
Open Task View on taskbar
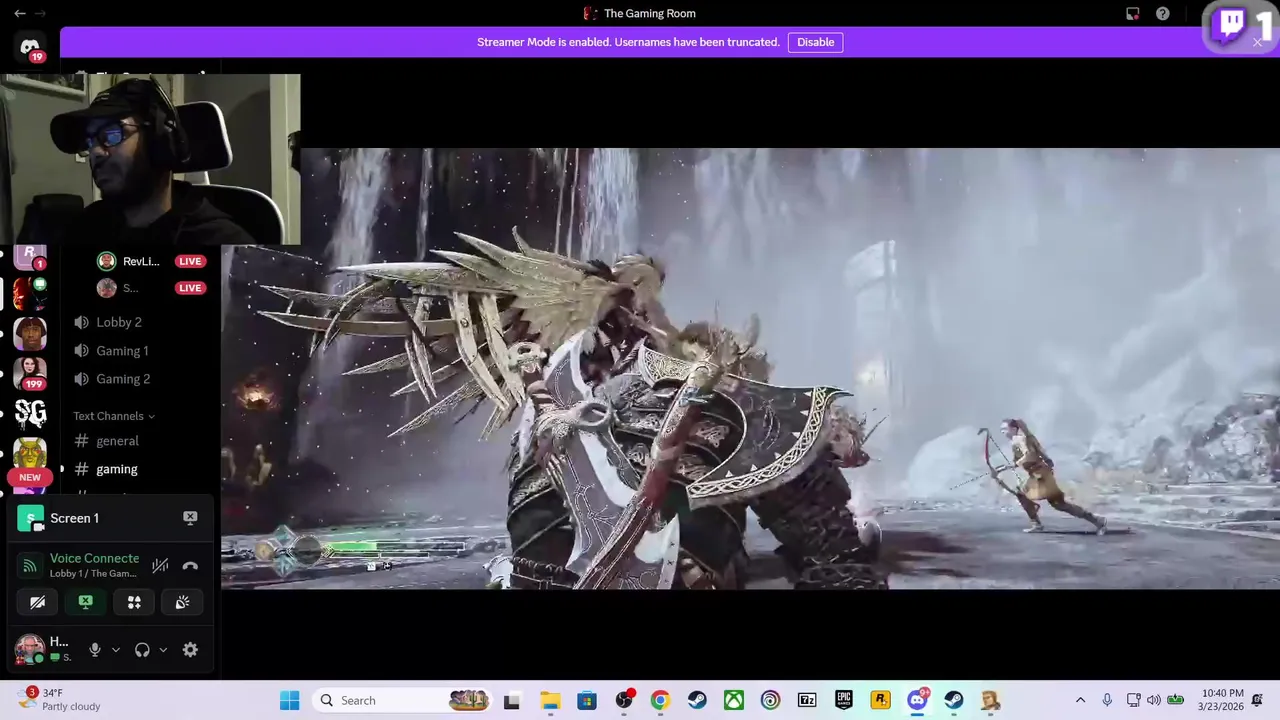click(512, 700)
